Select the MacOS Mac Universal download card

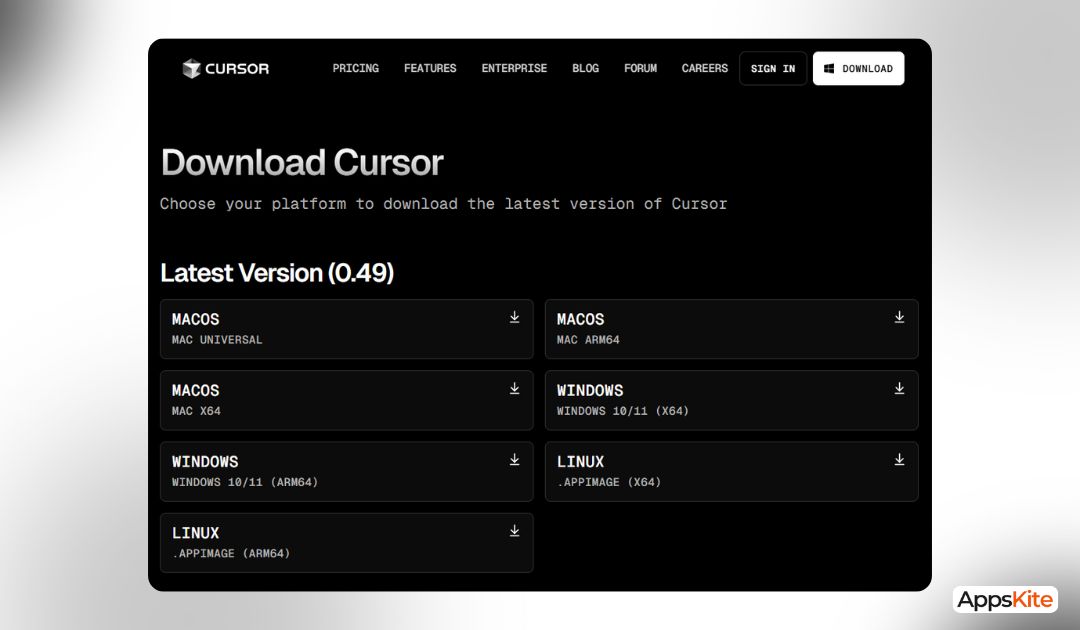[x=346, y=329]
